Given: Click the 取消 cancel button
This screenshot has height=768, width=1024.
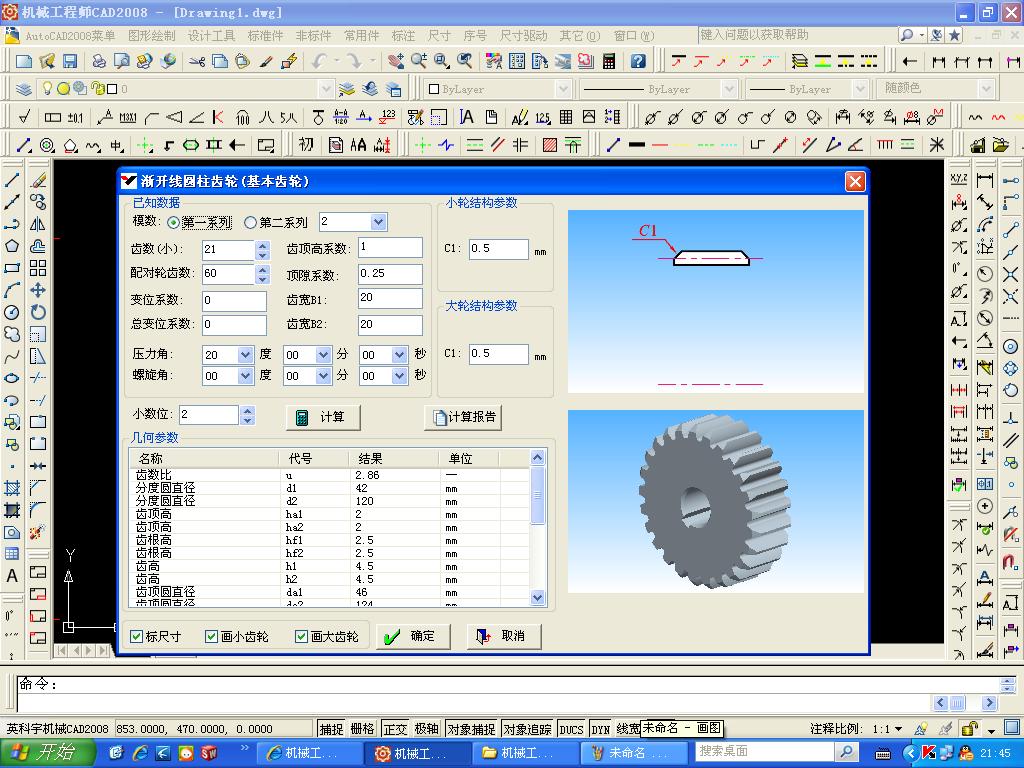Looking at the screenshot, I should (504, 636).
